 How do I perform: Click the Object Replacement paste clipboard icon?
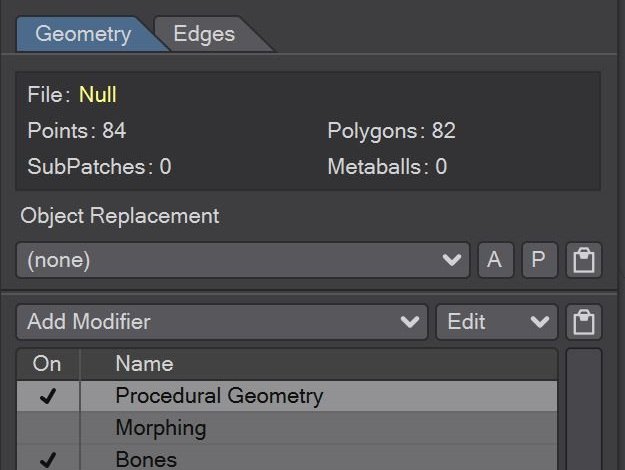pos(584,260)
